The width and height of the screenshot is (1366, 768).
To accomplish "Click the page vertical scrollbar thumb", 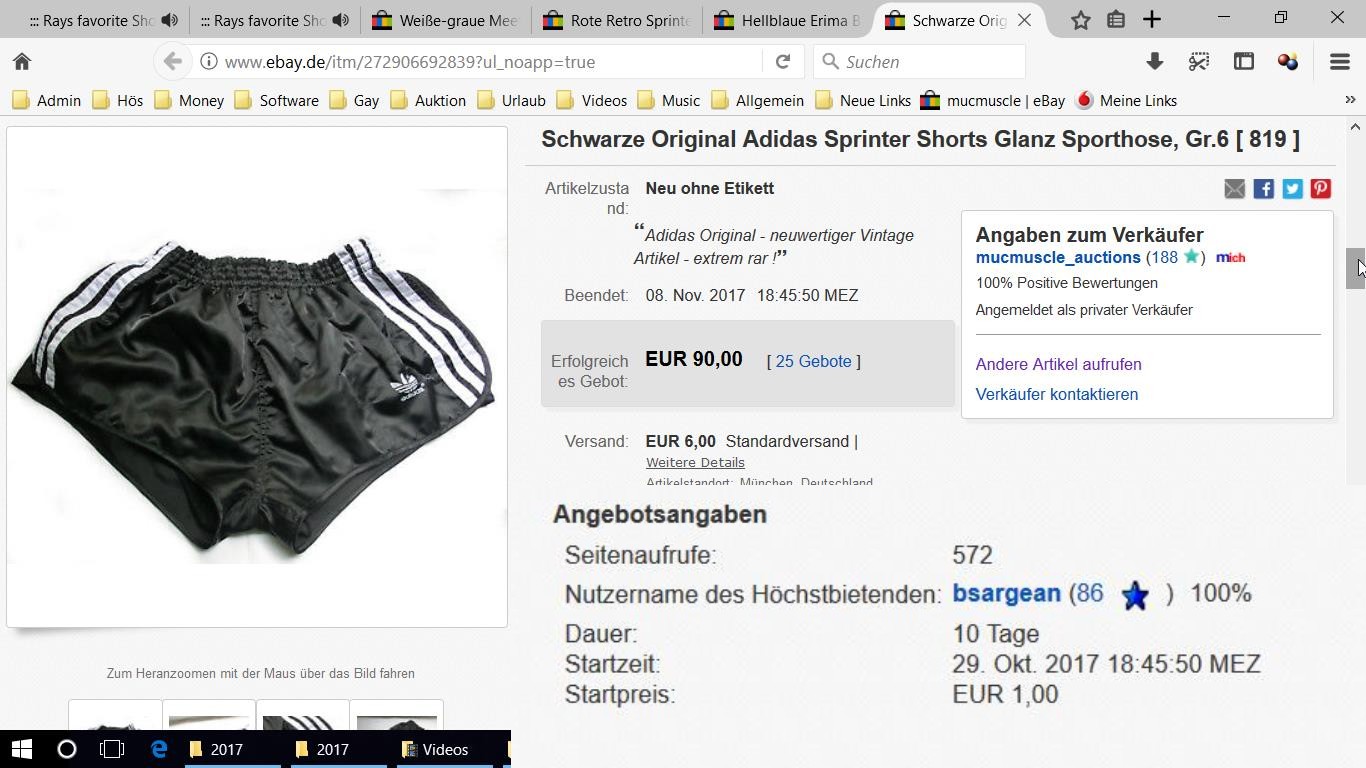I will pos(1355,268).
